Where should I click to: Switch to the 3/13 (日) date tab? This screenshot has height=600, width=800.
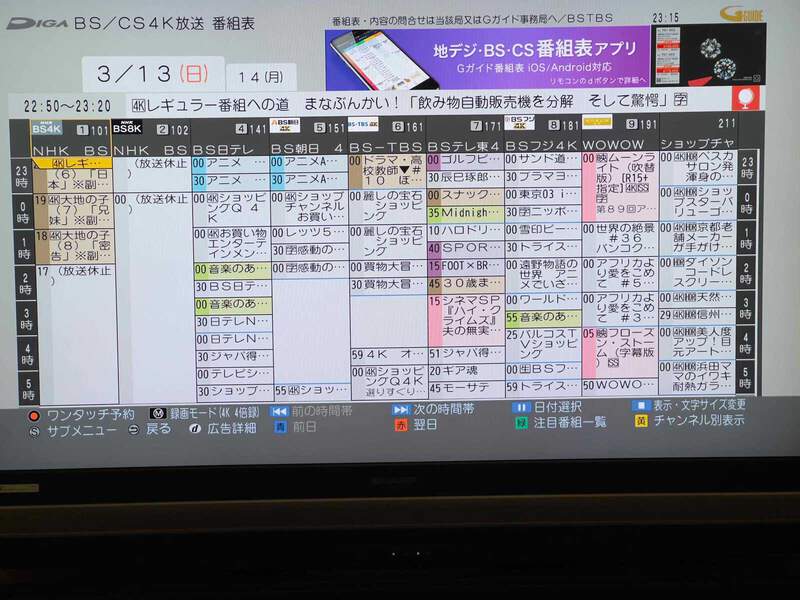click(153, 74)
